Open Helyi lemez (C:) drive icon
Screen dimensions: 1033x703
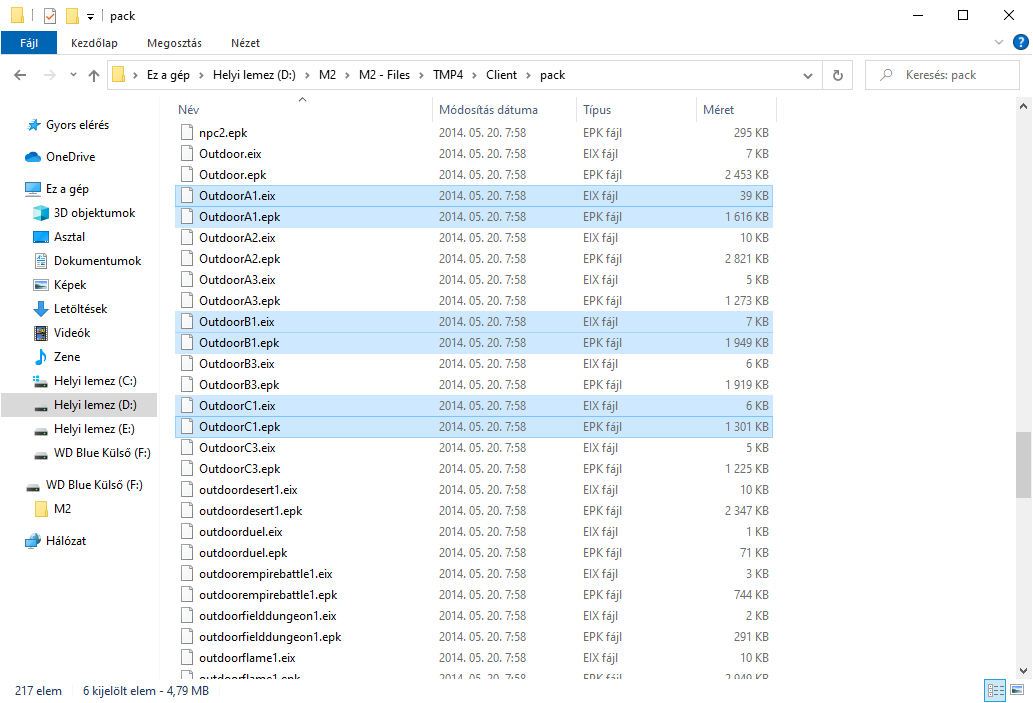tap(41, 381)
